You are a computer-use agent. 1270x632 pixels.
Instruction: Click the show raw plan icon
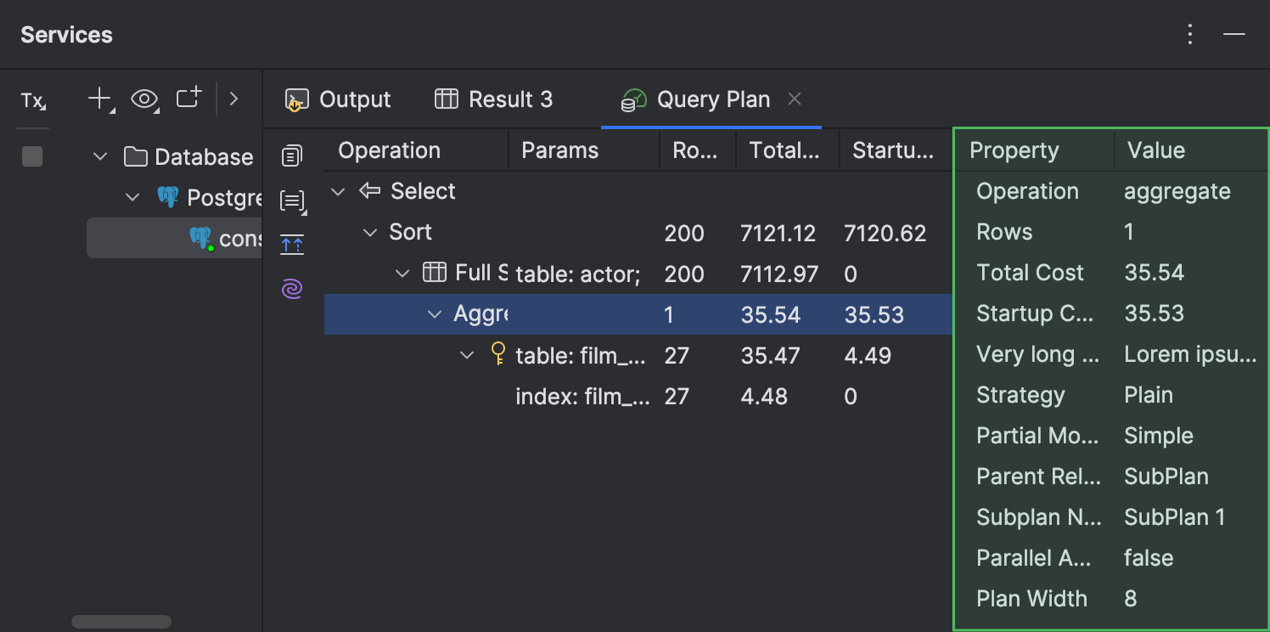click(x=292, y=201)
